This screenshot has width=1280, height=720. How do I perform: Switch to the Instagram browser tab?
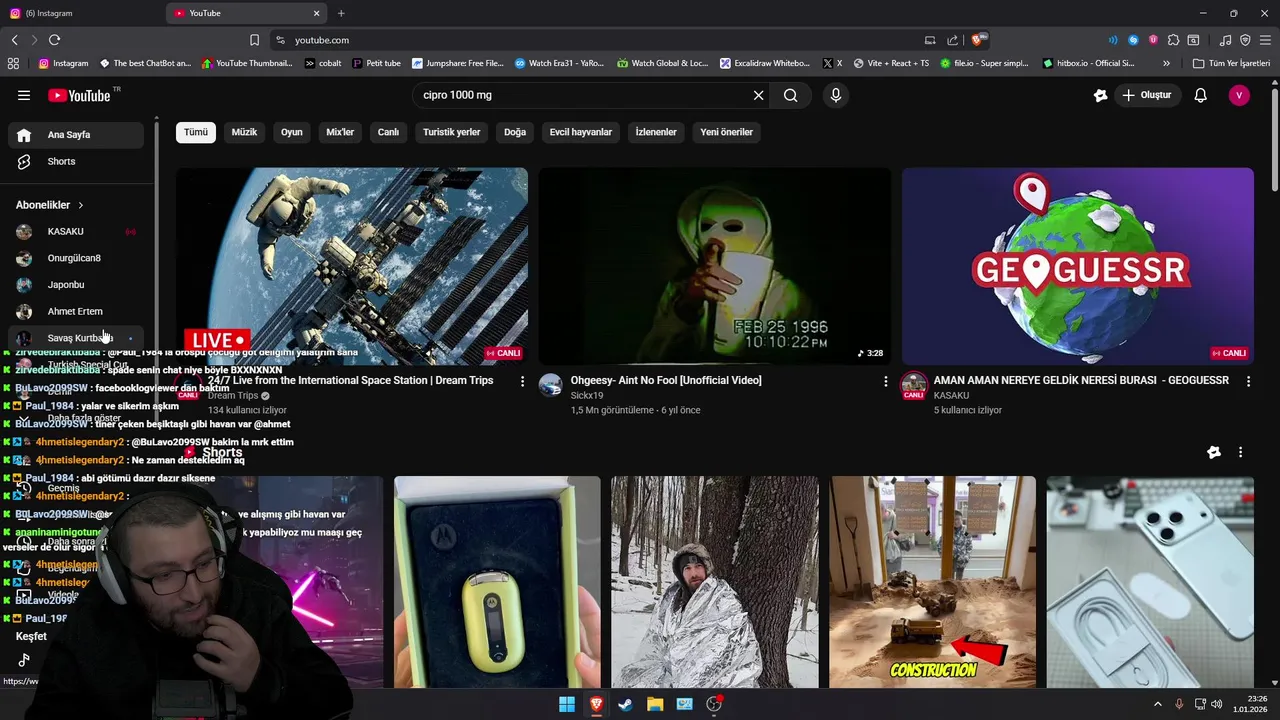80,13
